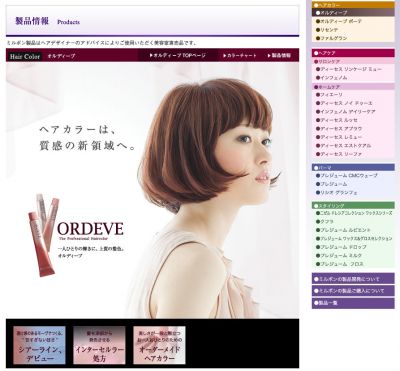
Task: Open プレジューム ルビエント link
Action: point(343,230)
